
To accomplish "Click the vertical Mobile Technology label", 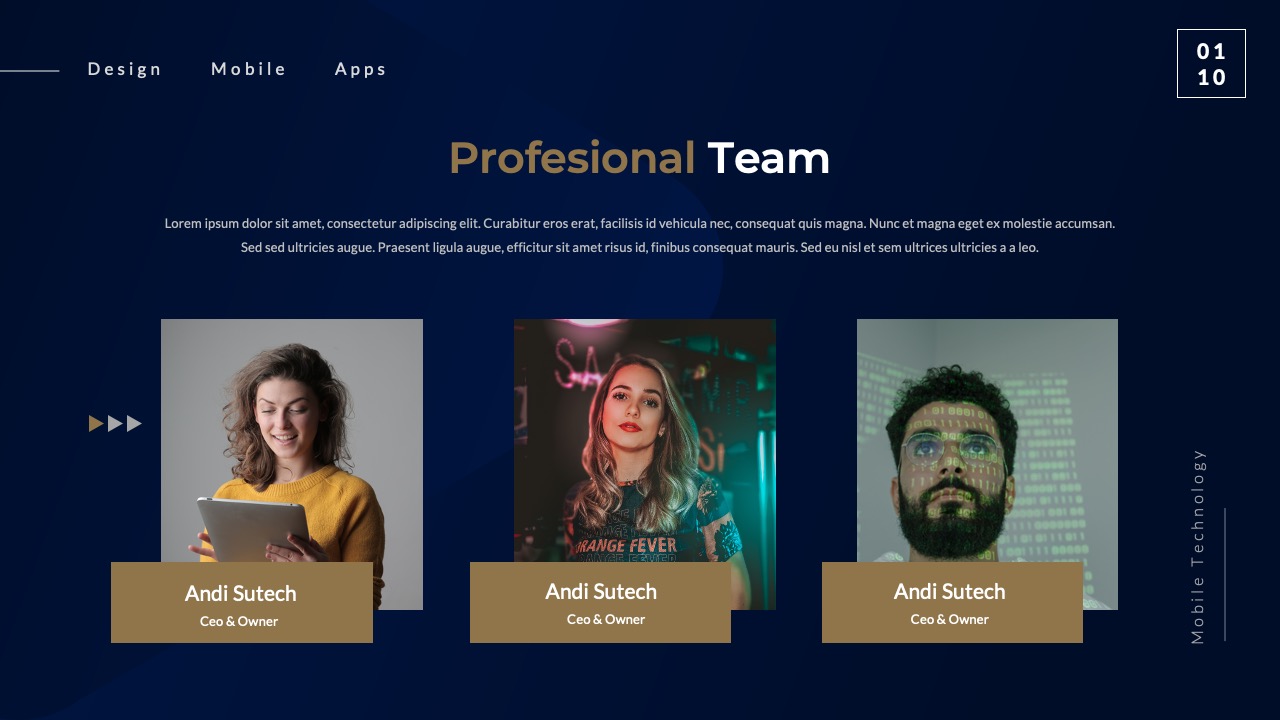I will pyautogui.click(x=1198, y=546).
